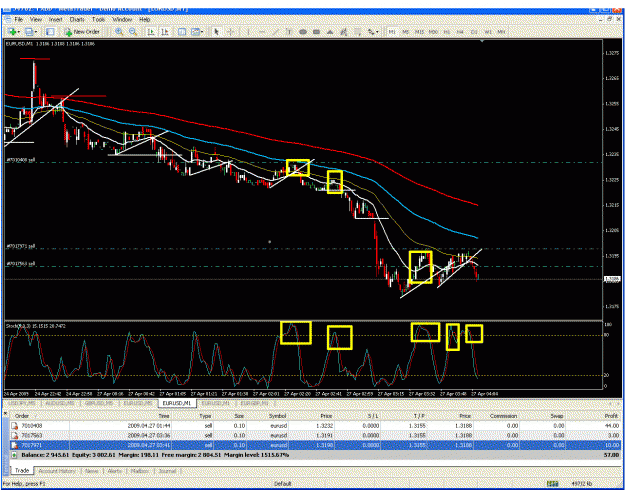Select order row 7010408

click(315, 426)
